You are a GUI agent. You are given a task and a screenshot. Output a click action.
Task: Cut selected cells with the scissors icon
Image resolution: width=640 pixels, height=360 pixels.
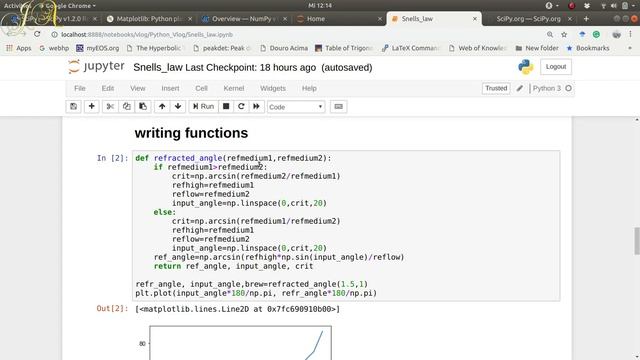tap(110, 107)
